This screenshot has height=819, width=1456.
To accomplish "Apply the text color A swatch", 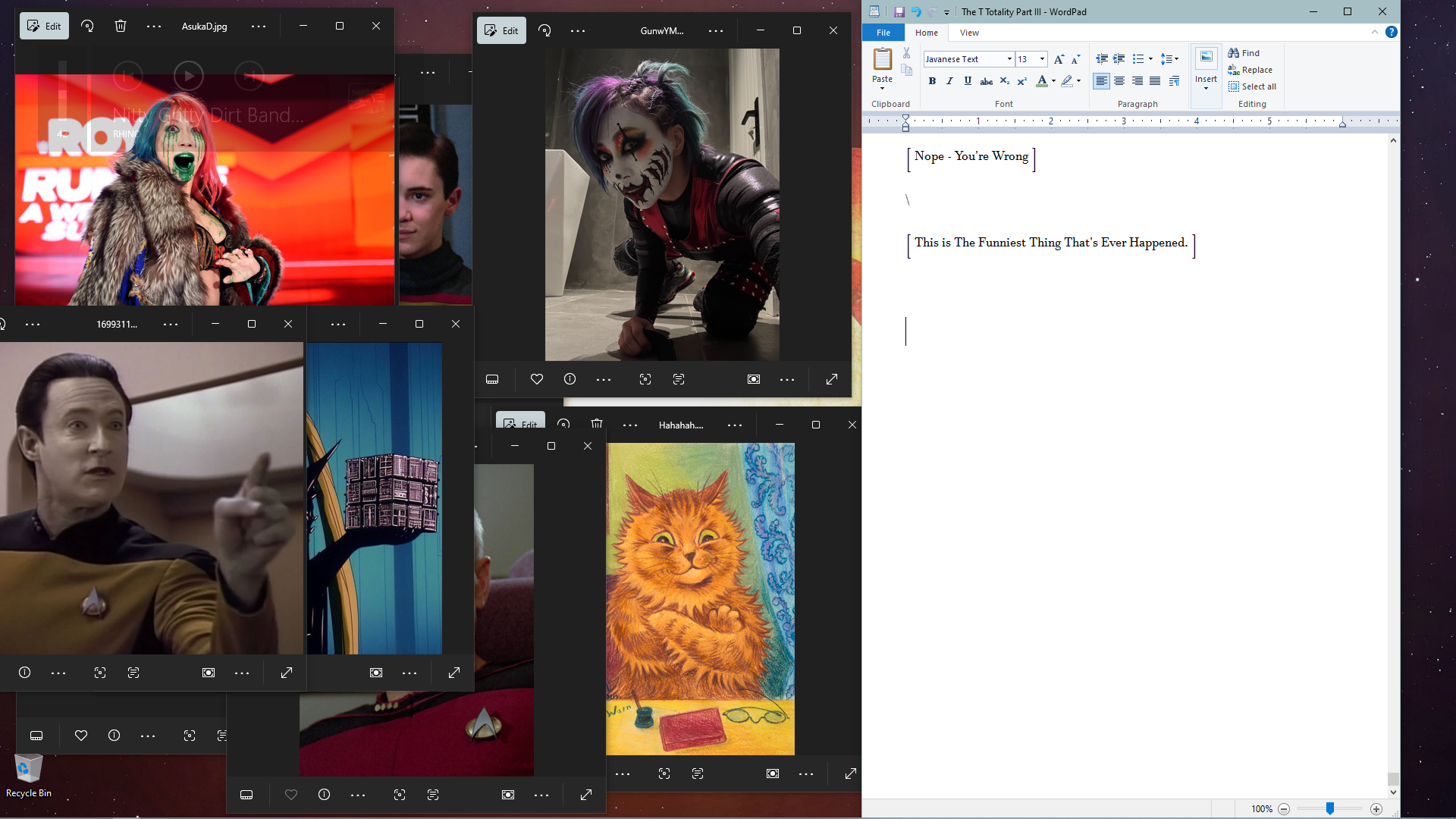I will click(1042, 81).
